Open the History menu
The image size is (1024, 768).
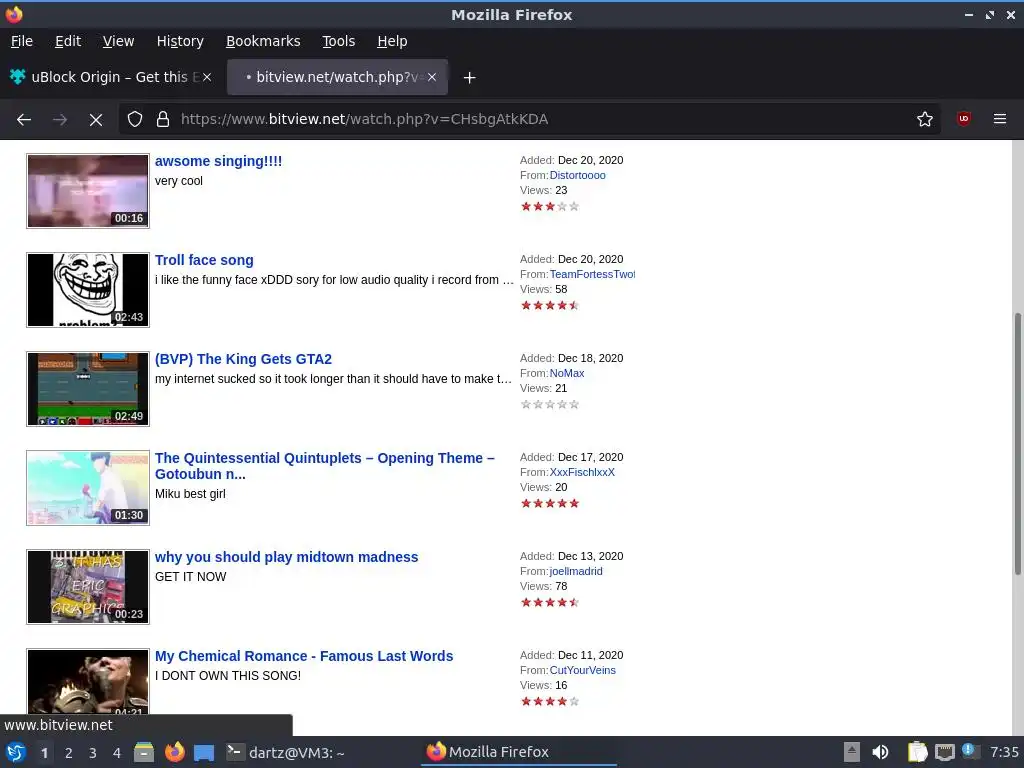coord(180,41)
